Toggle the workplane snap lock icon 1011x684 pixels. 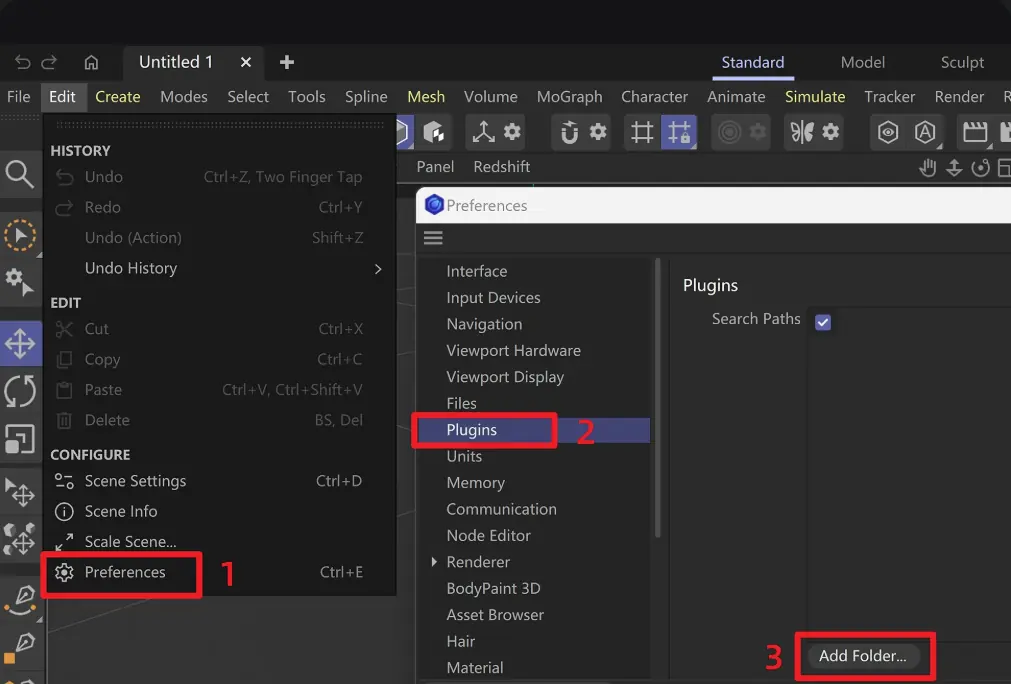tap(679, 132)
